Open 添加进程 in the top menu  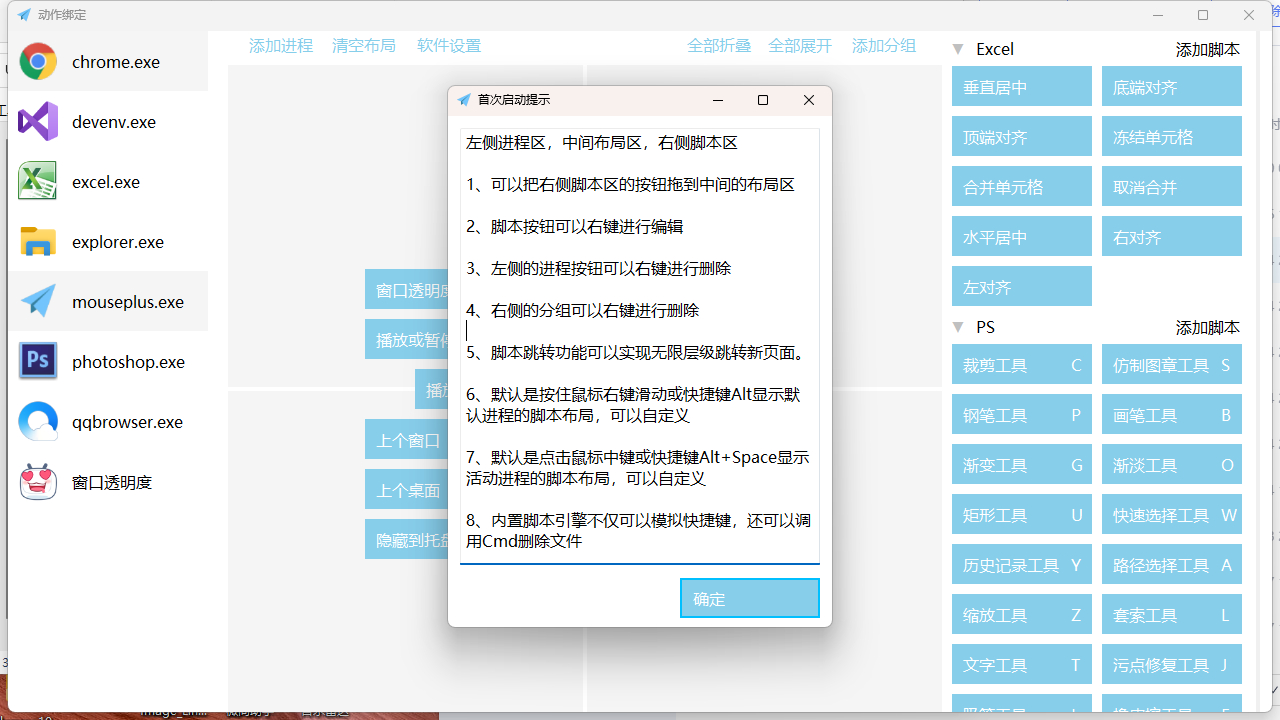click(281, 46)
